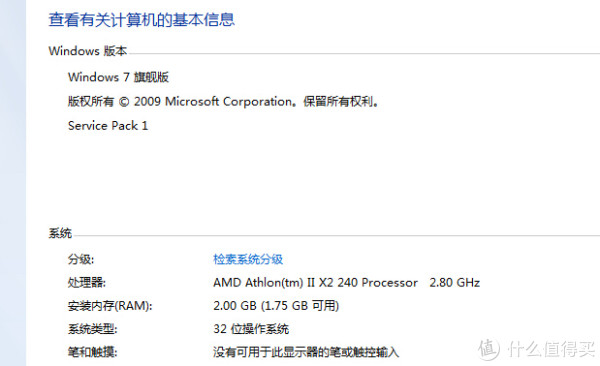Click the 笔和触摸 label
Screen dimensions: 600x366
[92, 352]
